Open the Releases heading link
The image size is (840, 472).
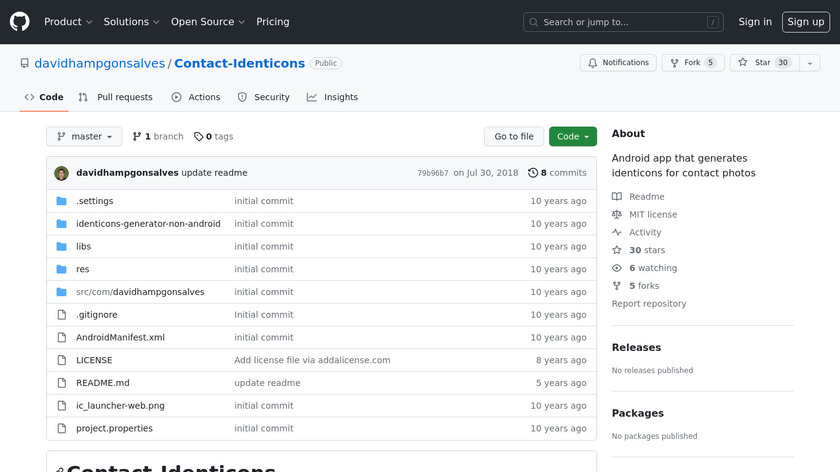pyautogui.click(x=636, y=348)
